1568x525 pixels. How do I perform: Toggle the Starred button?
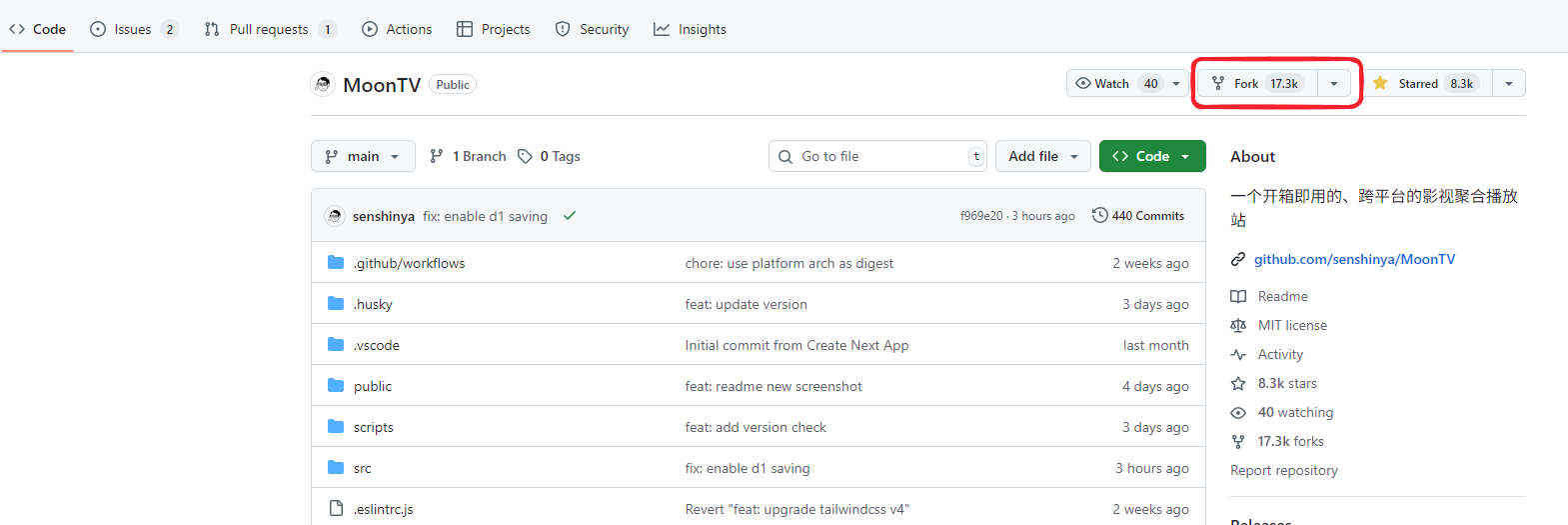click(1427, 83)
